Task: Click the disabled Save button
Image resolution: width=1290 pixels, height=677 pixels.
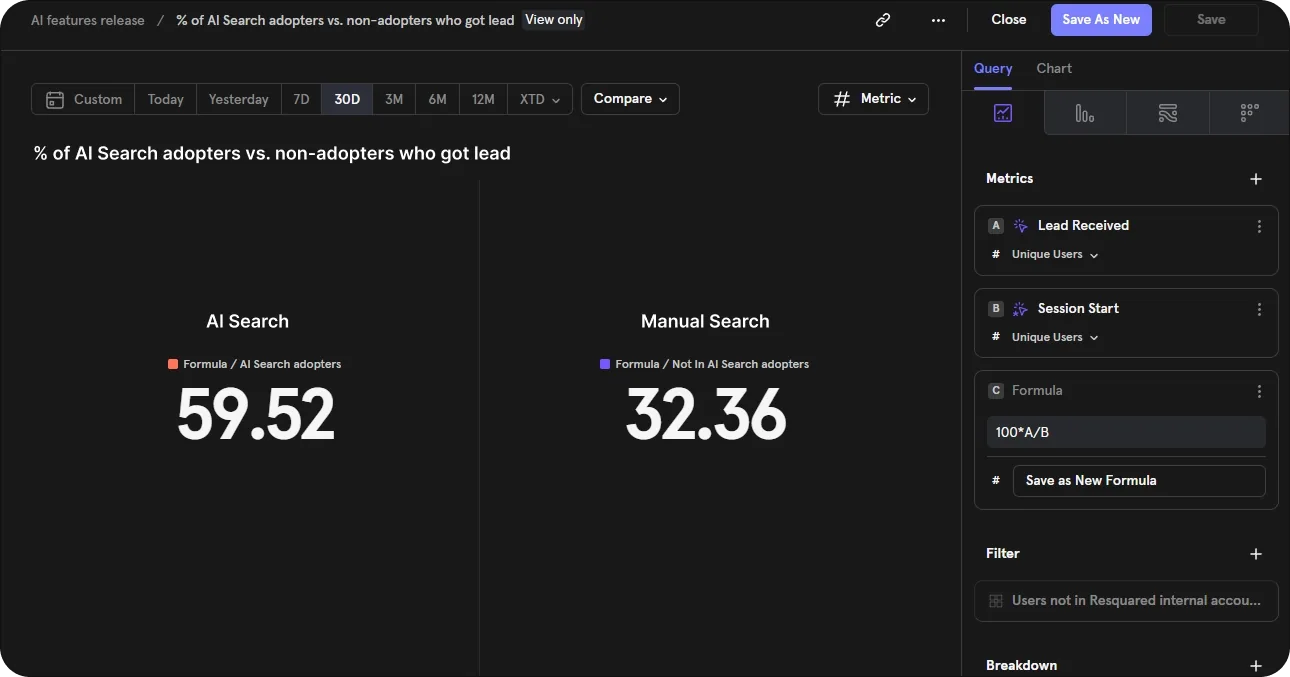Action: 1211,20
